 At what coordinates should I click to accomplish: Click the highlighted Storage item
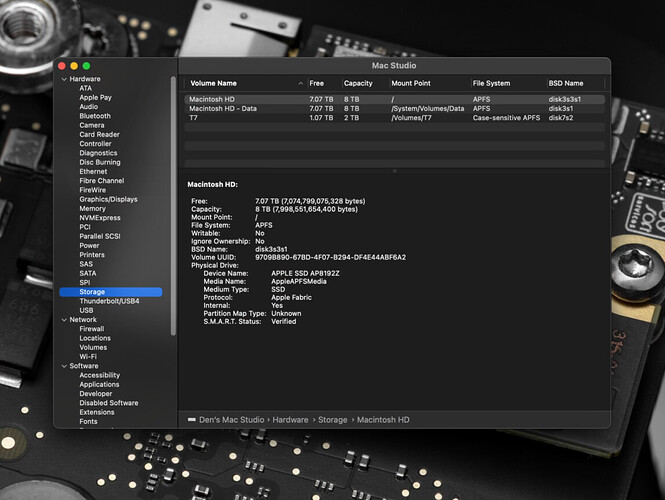(111, 292)
